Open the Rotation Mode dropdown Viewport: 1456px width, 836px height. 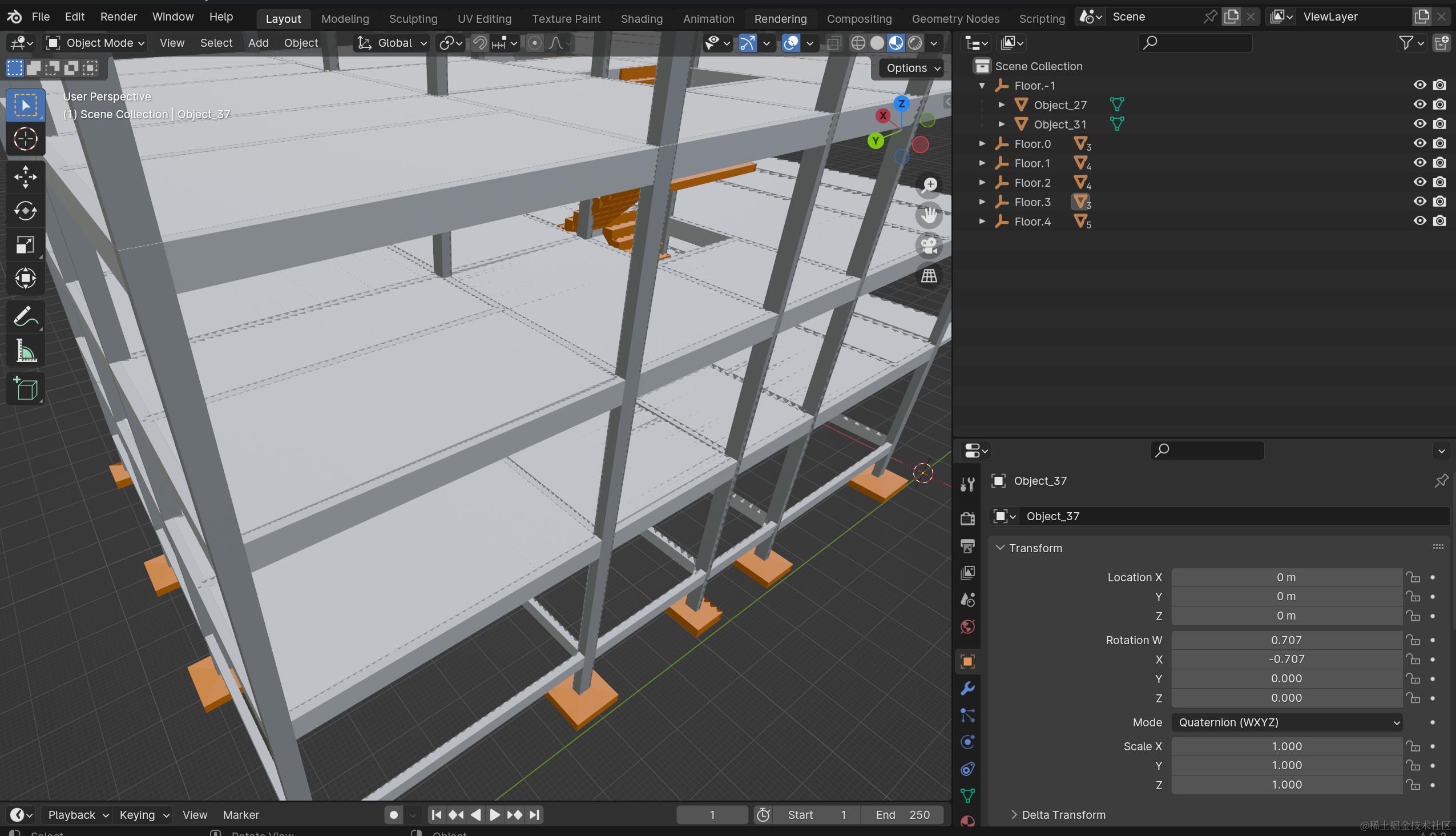click(1286, 722)
